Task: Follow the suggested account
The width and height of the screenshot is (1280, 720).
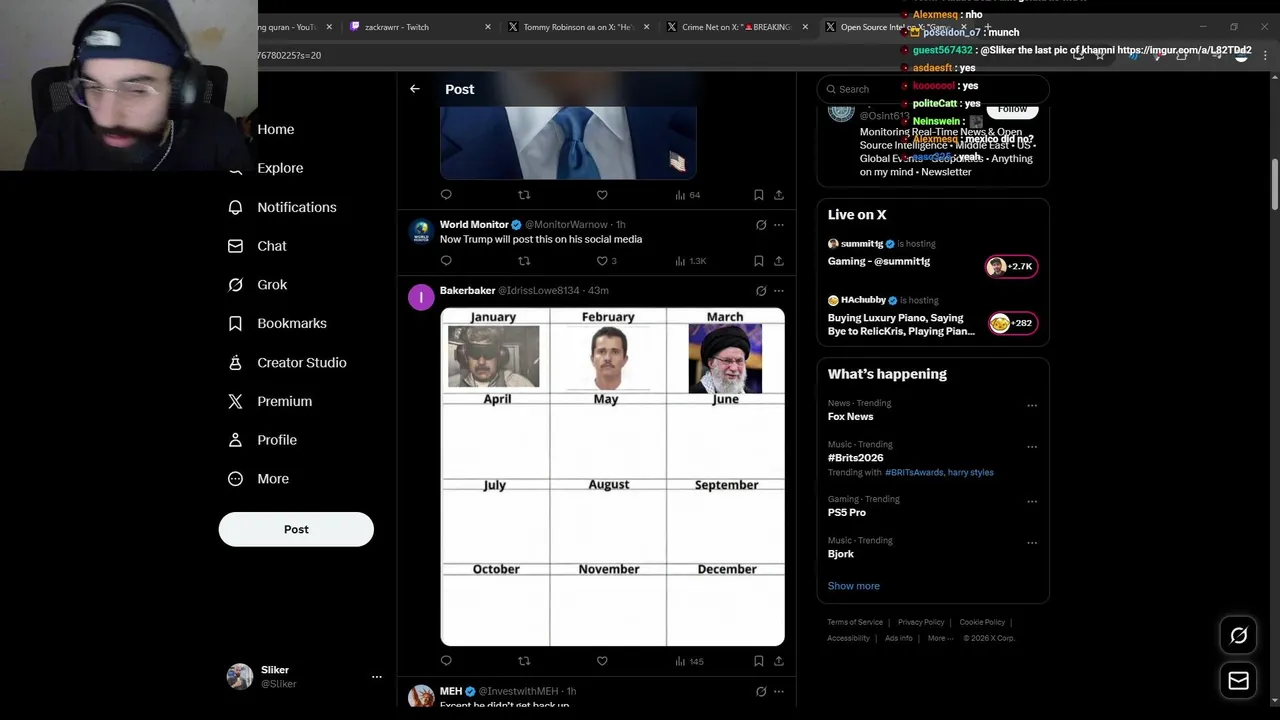Action: pyautogui.click(x=1012, y=108)
